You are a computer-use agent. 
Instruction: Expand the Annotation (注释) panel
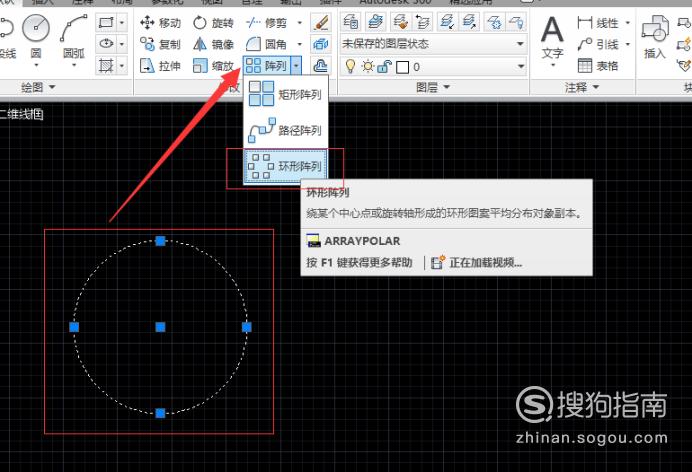tap(583, 87)
